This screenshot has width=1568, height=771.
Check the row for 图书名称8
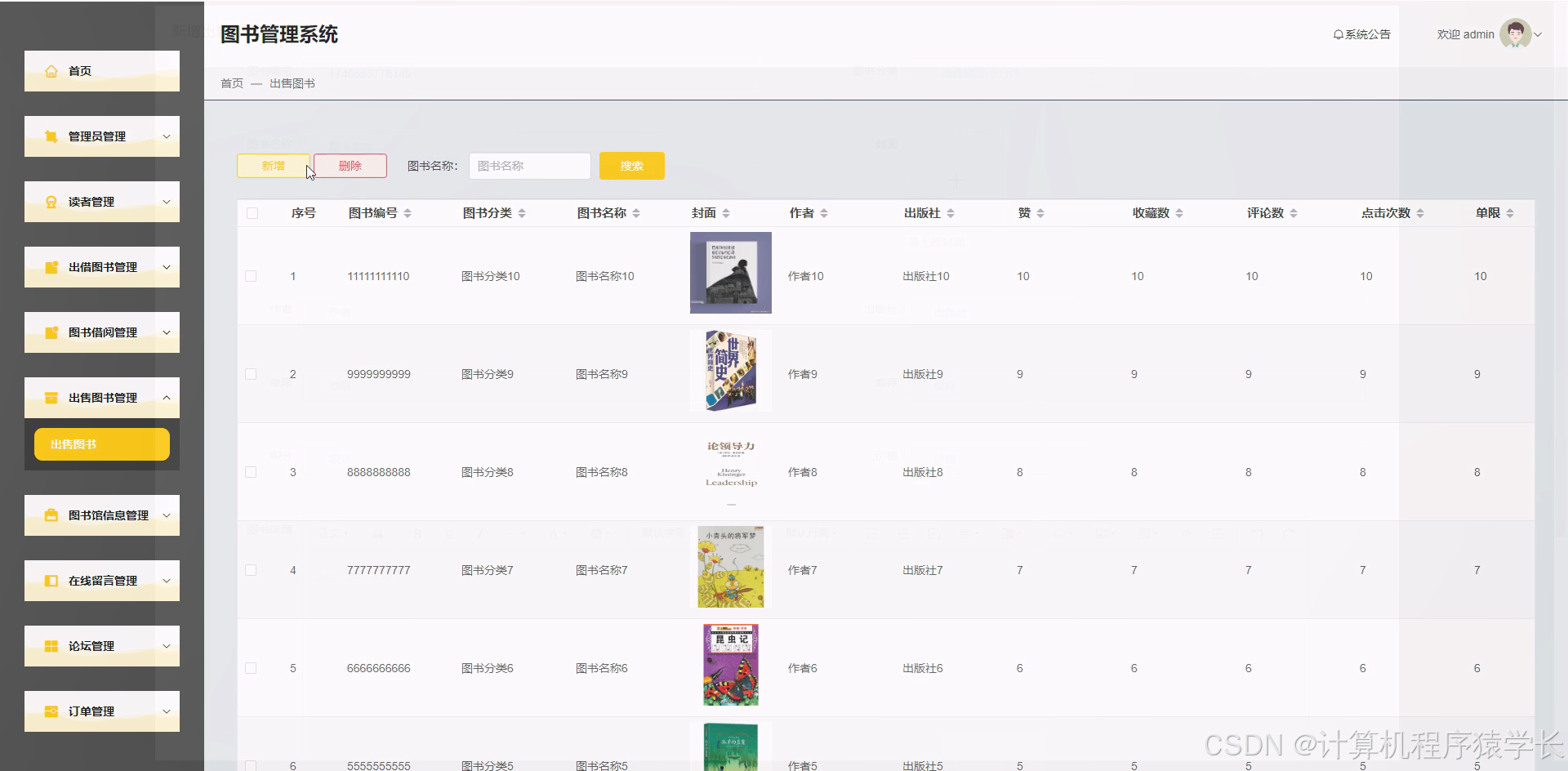251,472
